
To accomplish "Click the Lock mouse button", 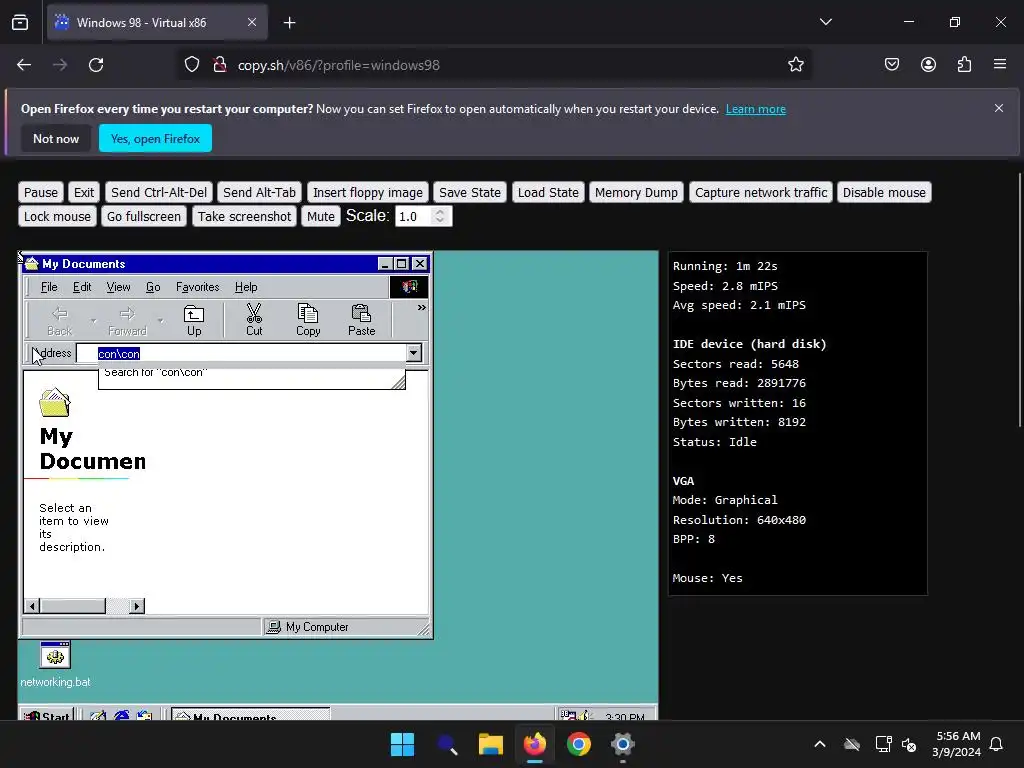I will [x=57, y=216].
